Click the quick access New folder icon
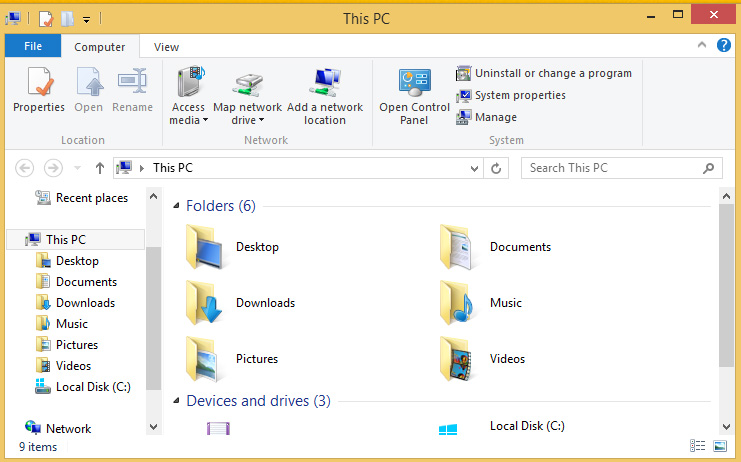 tap(68, 19)
